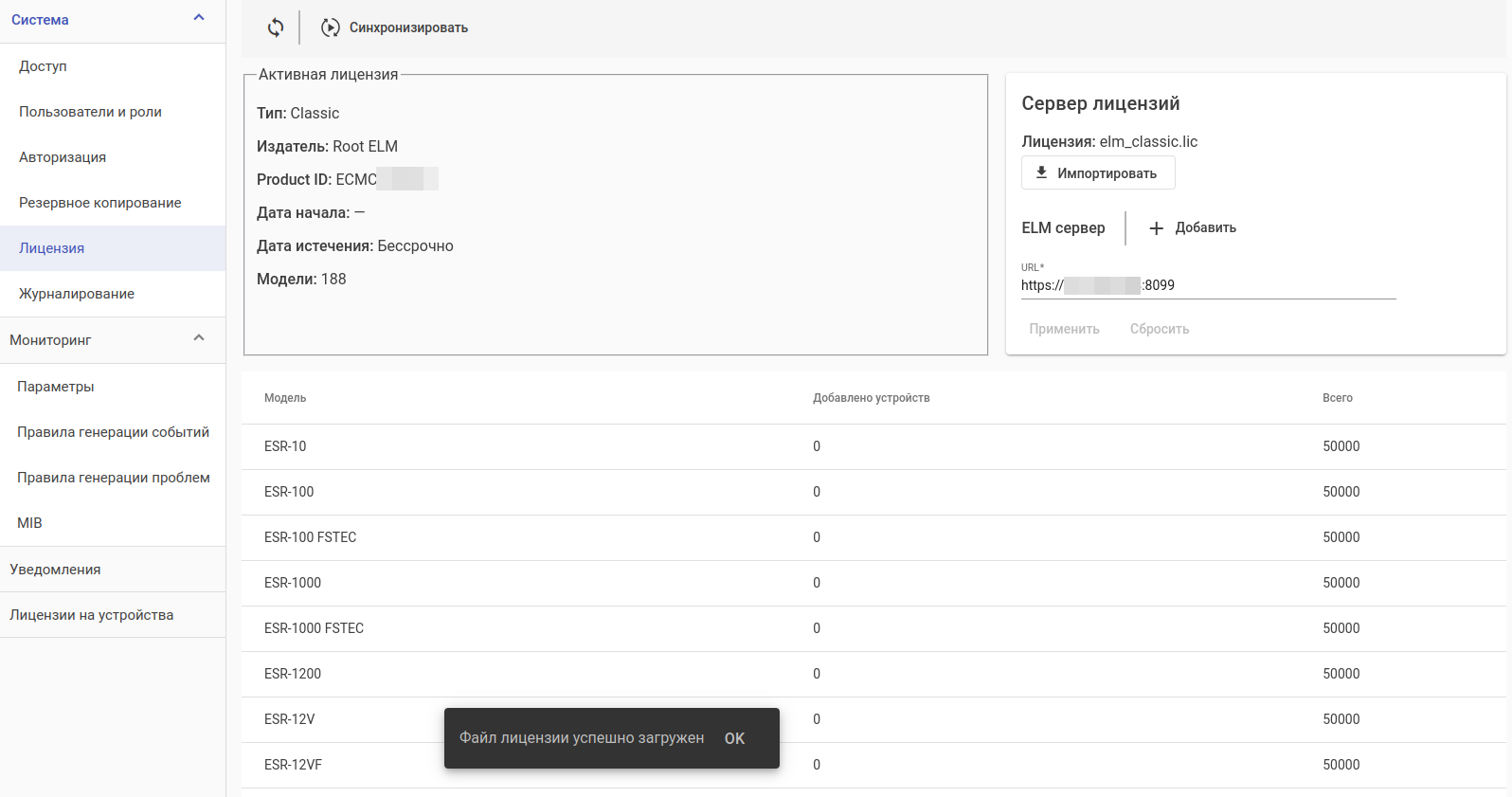Click the refresh arrows icon in toolbar
The image size is (1512, 797).
pyautogui.click(x=276, y=27)
